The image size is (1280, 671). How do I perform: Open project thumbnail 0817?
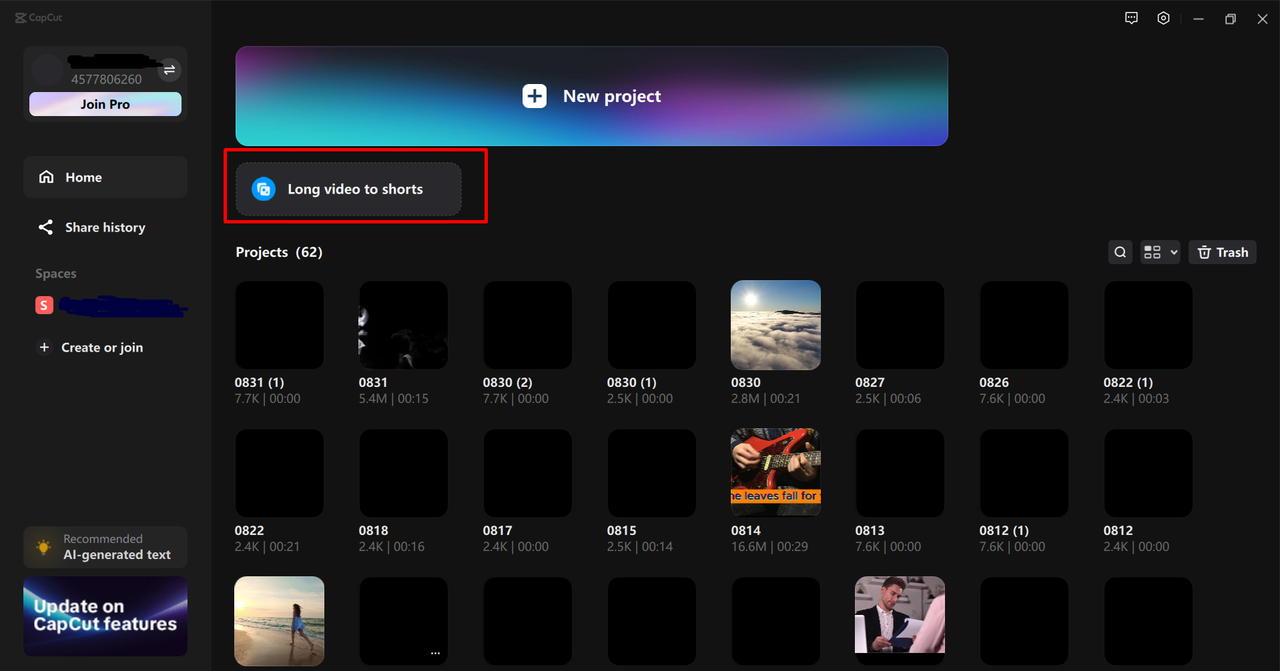coord(527,473)
